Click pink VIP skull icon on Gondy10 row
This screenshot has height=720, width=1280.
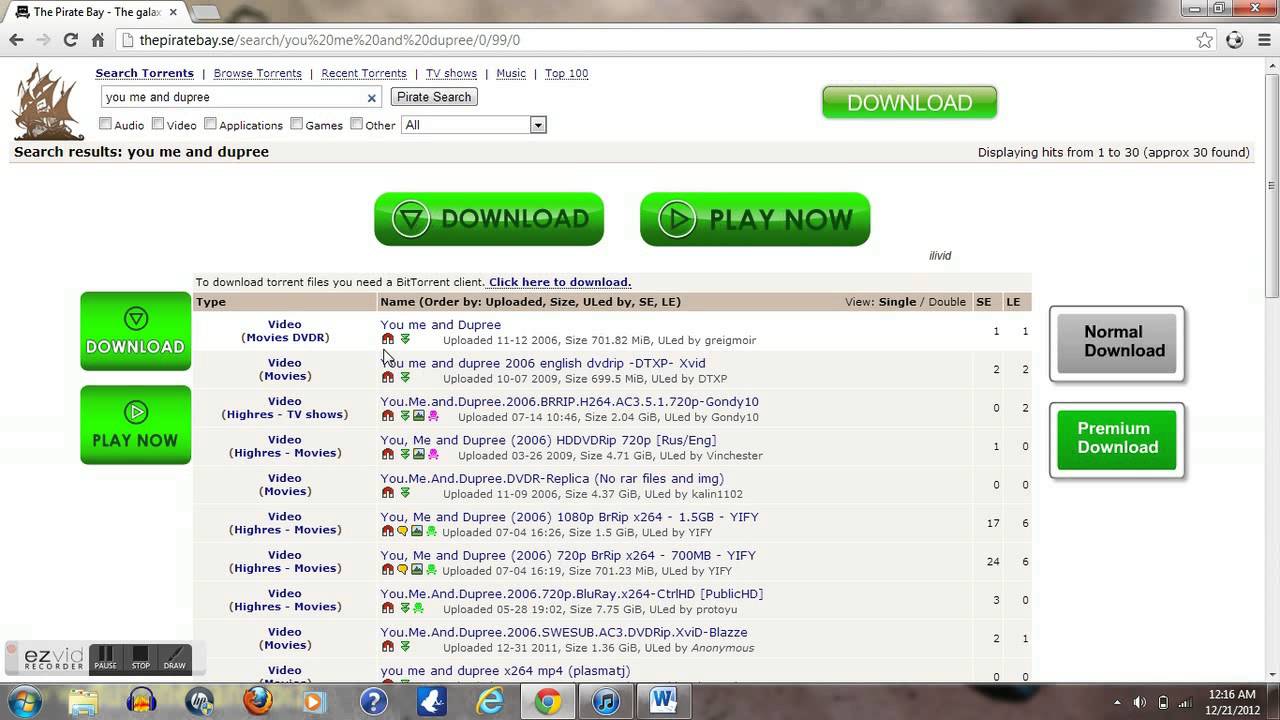(433, 416)
